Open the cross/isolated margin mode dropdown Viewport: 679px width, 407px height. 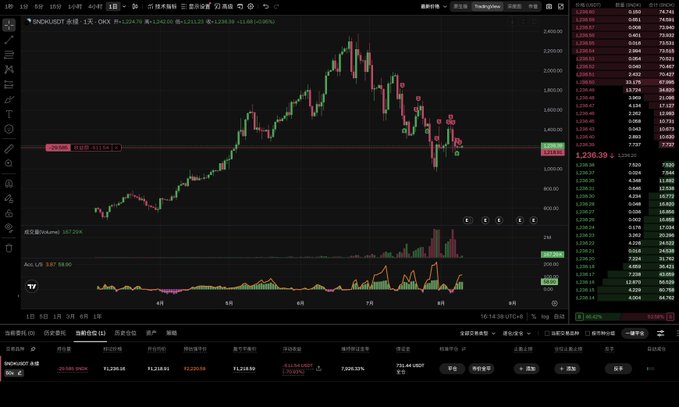516,333
